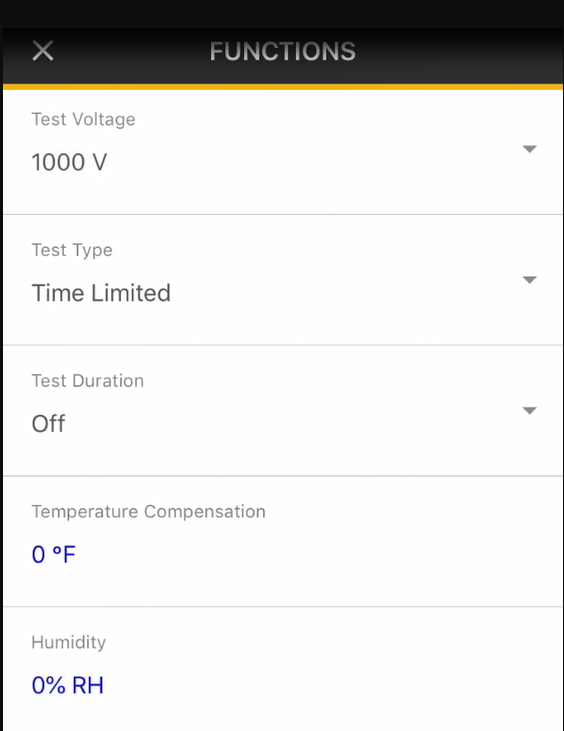This screenshot has width=564, height=731.
Task: Click the Test Duration label
Action: pyautogui.click(x=88, y=381)
